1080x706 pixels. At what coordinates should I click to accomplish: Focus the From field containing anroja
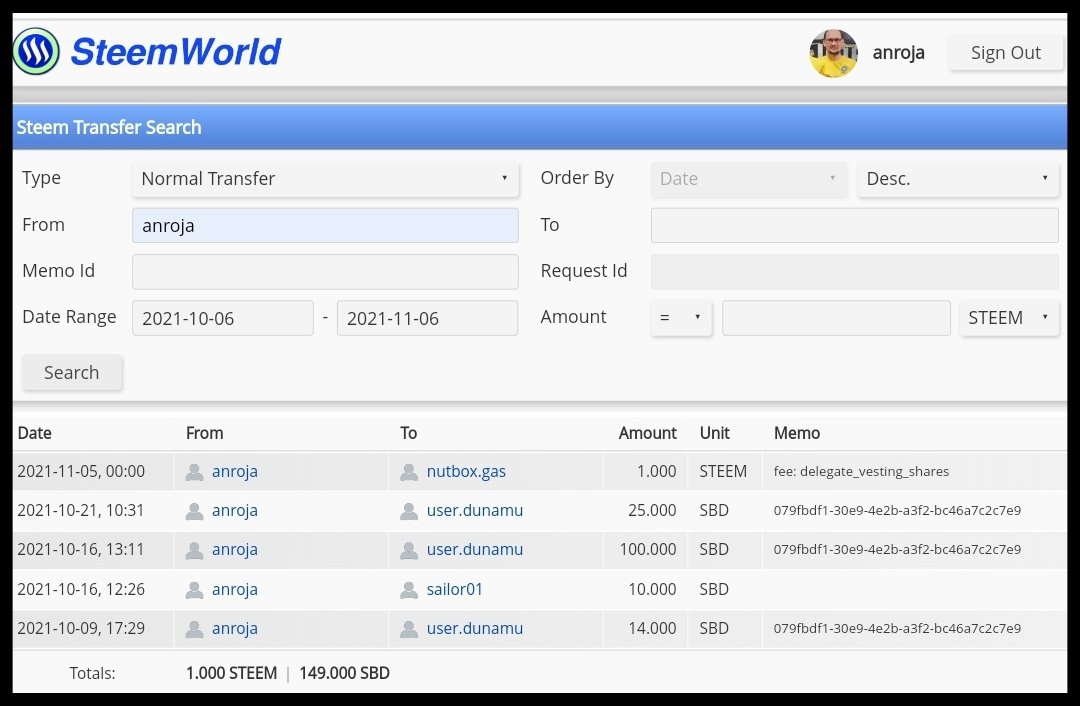click(x=325, y=225)
